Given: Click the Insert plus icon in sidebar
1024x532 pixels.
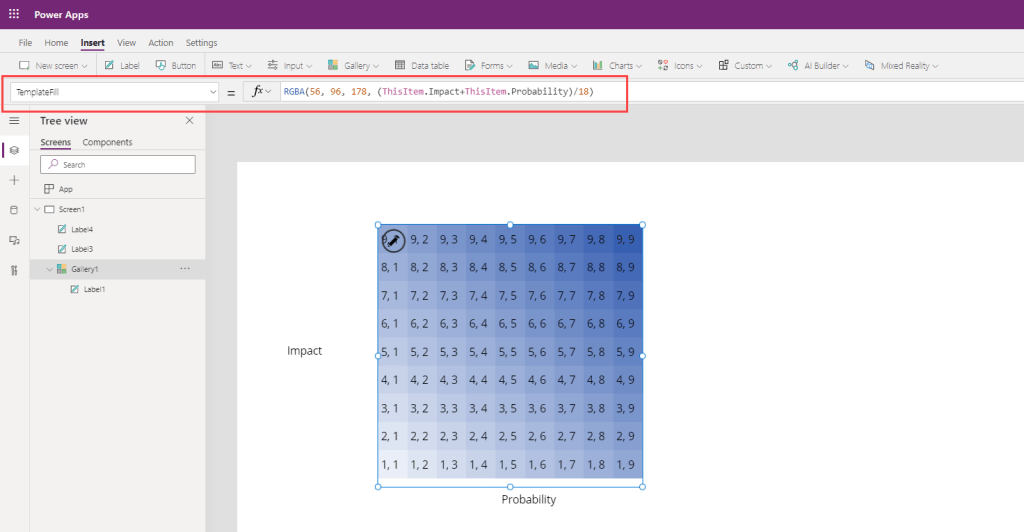Looking at the screenshot, I should tap(14, 180).
